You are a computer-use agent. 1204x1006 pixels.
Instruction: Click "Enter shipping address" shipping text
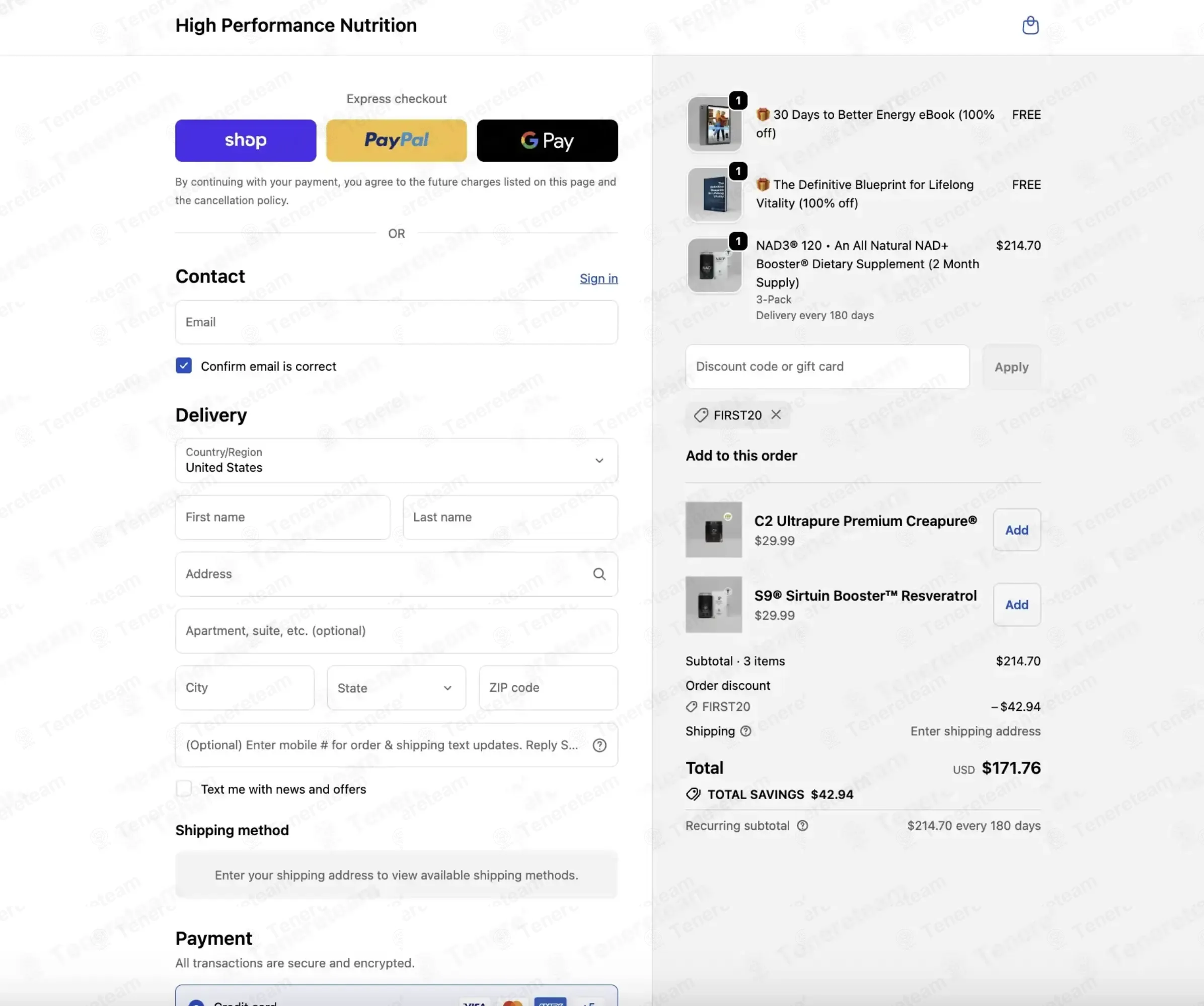(x=975, y=731)
